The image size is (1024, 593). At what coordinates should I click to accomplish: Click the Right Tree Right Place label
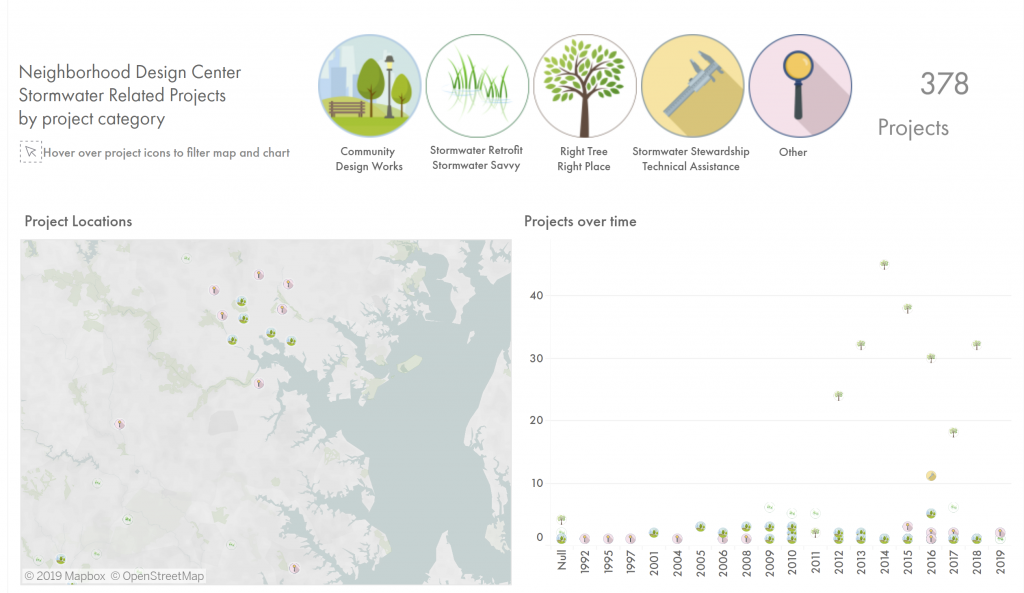pyautogui.click(x=584, y=159)
